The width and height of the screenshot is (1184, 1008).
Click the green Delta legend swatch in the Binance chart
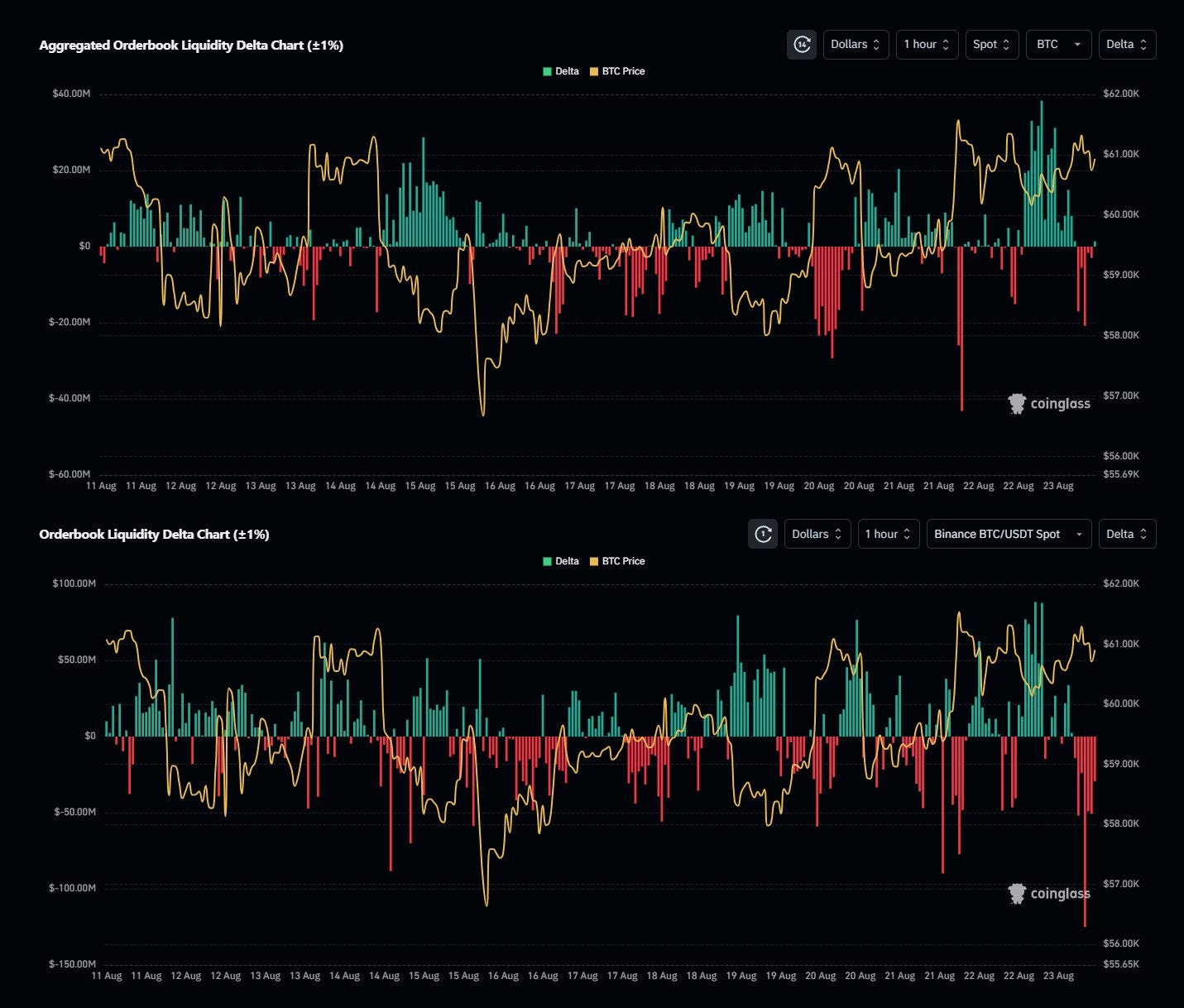[547, 561]
